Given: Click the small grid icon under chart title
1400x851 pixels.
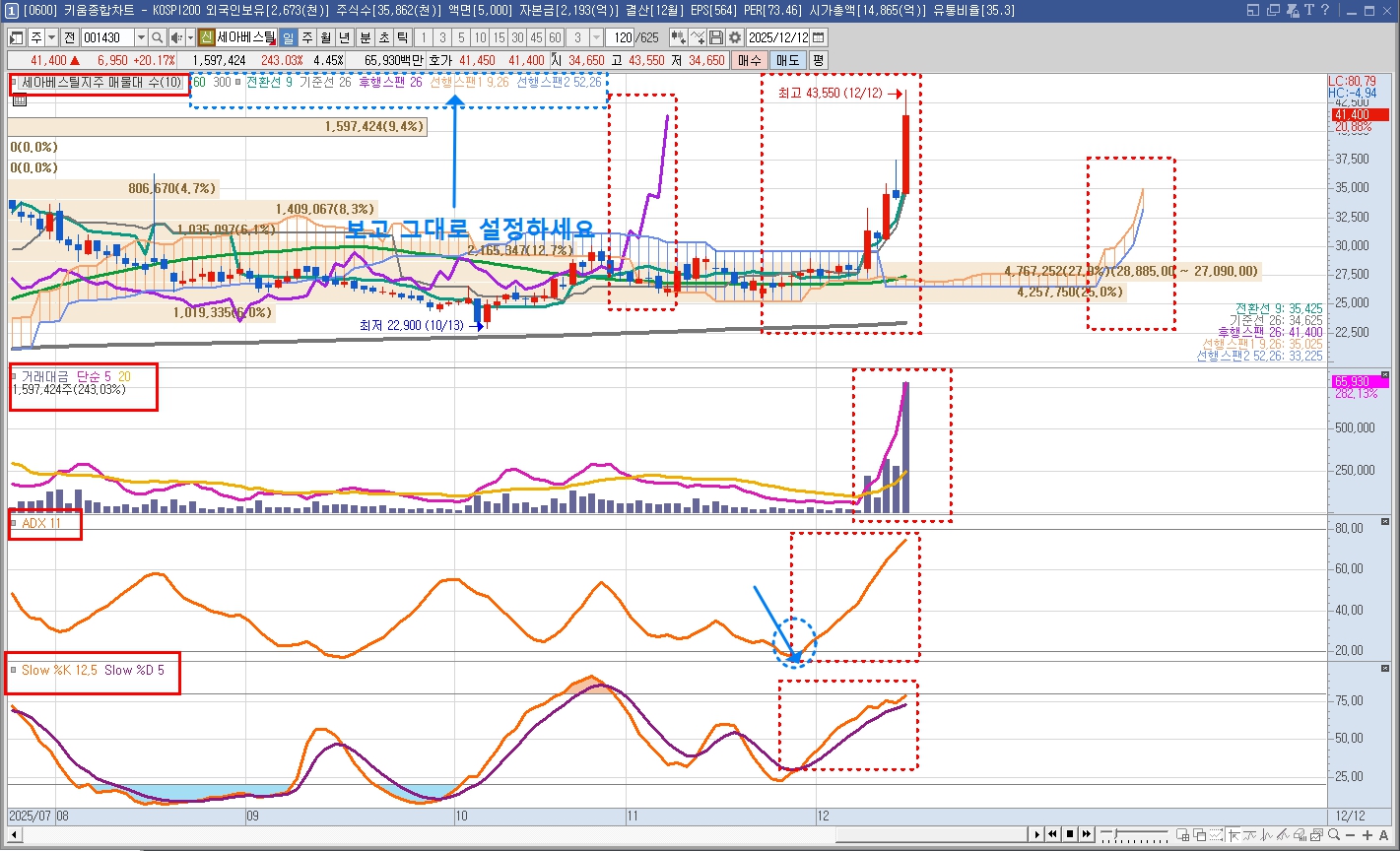Looking at the screenshot, I should [x=19, y=100].
